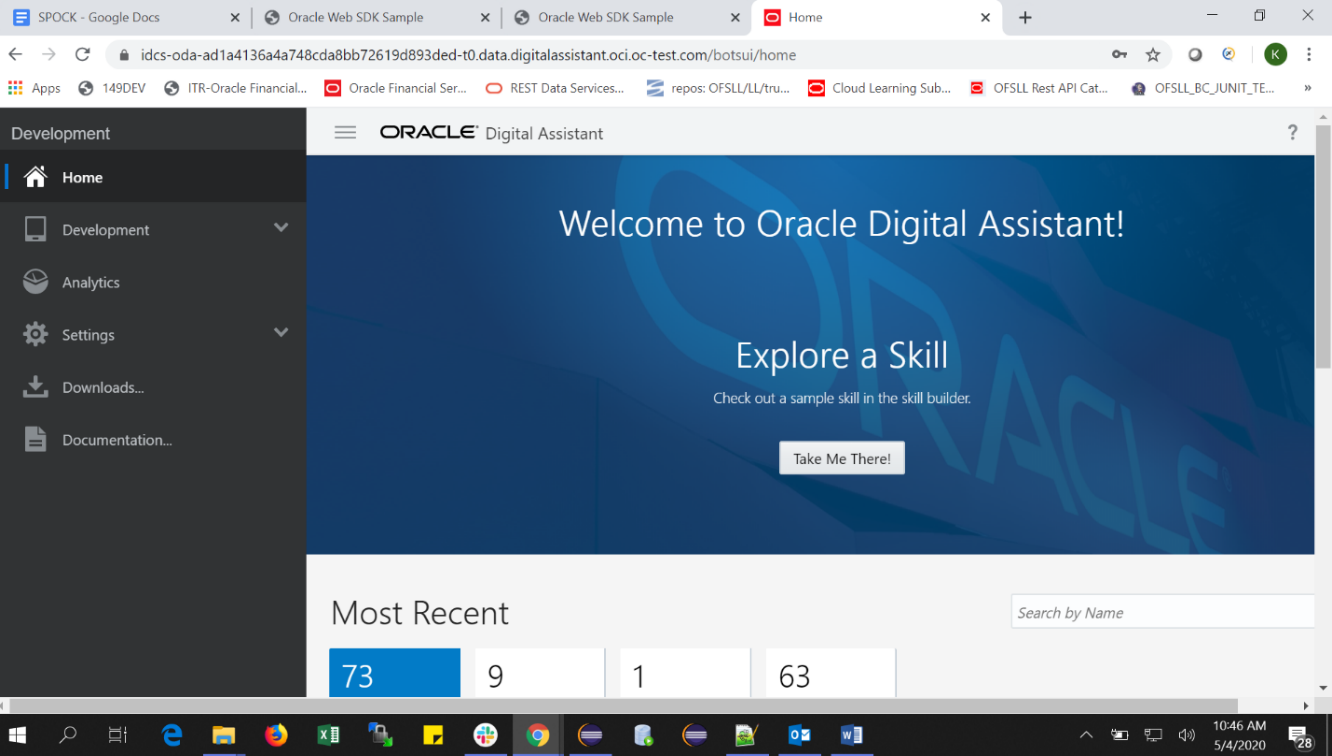The width and height of the screenshot is (1332, 756).
Task: Select the Home browser tab
Action: (x=877, y=17)
